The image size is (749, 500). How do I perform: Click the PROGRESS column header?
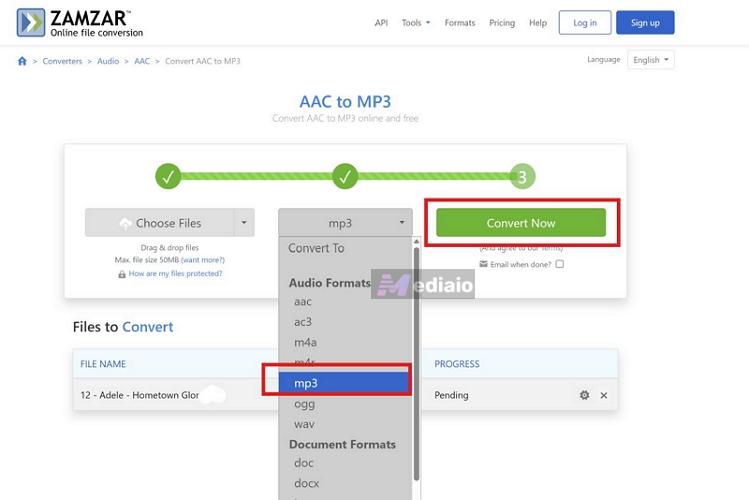click(457, 364)
